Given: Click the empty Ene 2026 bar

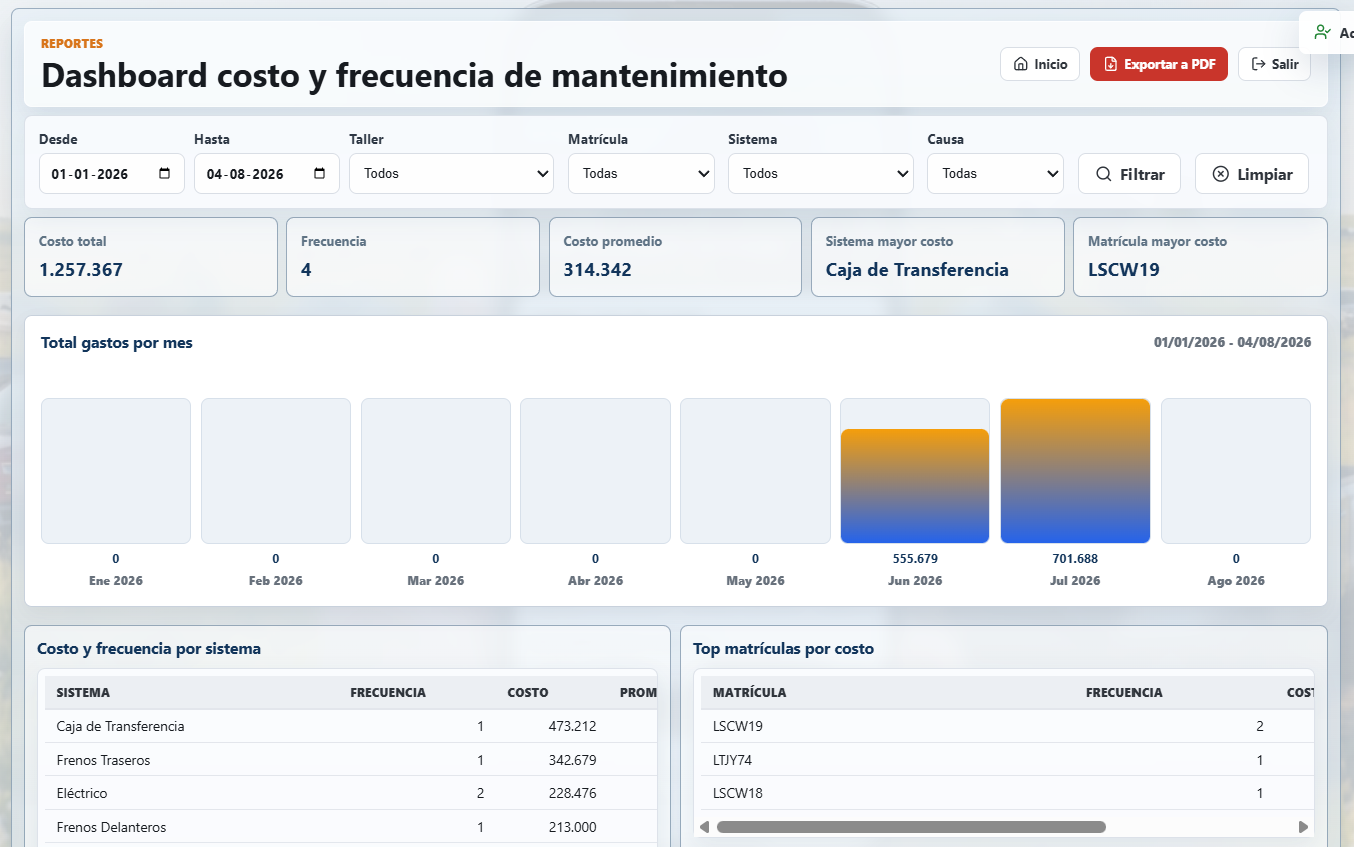Looking at the screenshot, I should [116, 471].
